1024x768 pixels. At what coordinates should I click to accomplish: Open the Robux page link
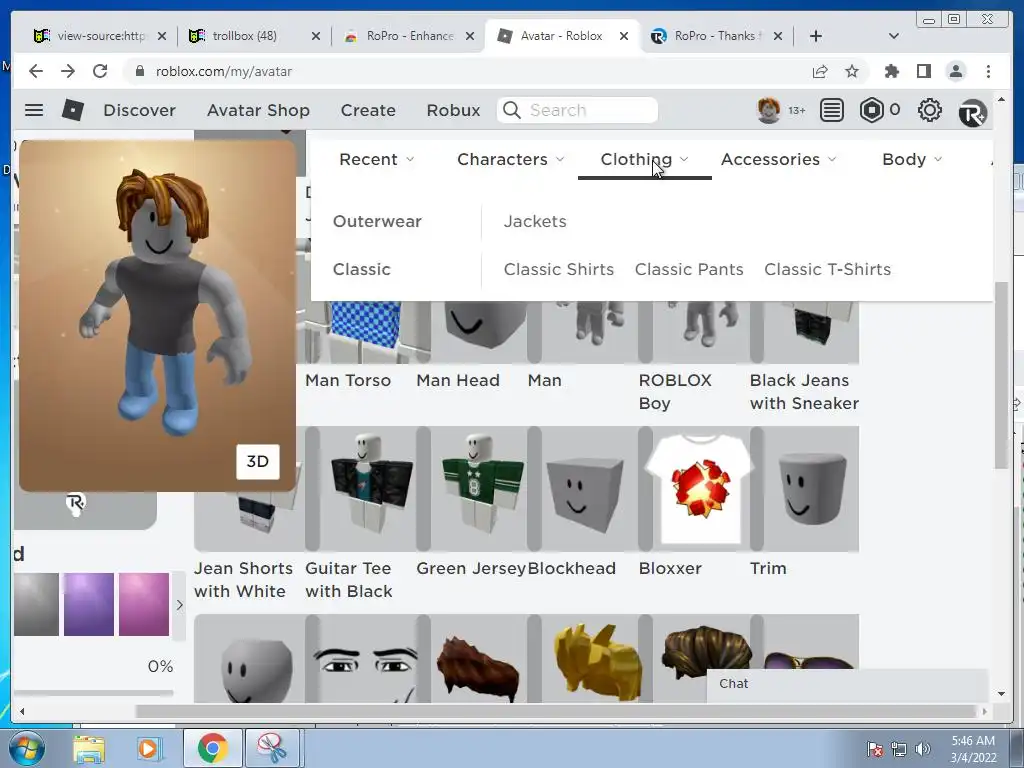click(453, 110)
